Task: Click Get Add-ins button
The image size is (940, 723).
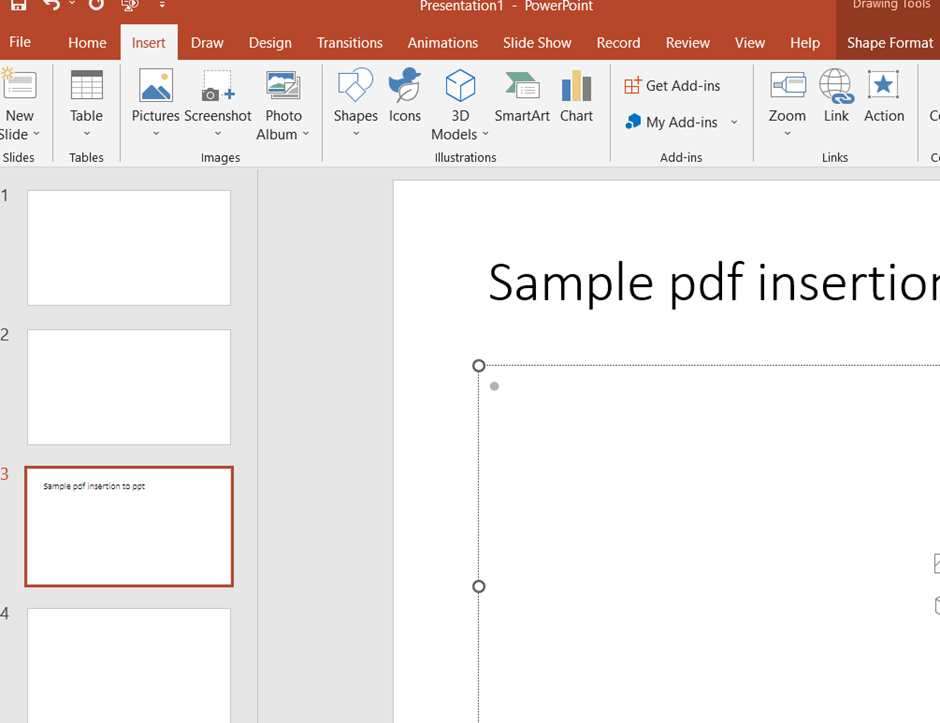Action: [x=672, y=86]
